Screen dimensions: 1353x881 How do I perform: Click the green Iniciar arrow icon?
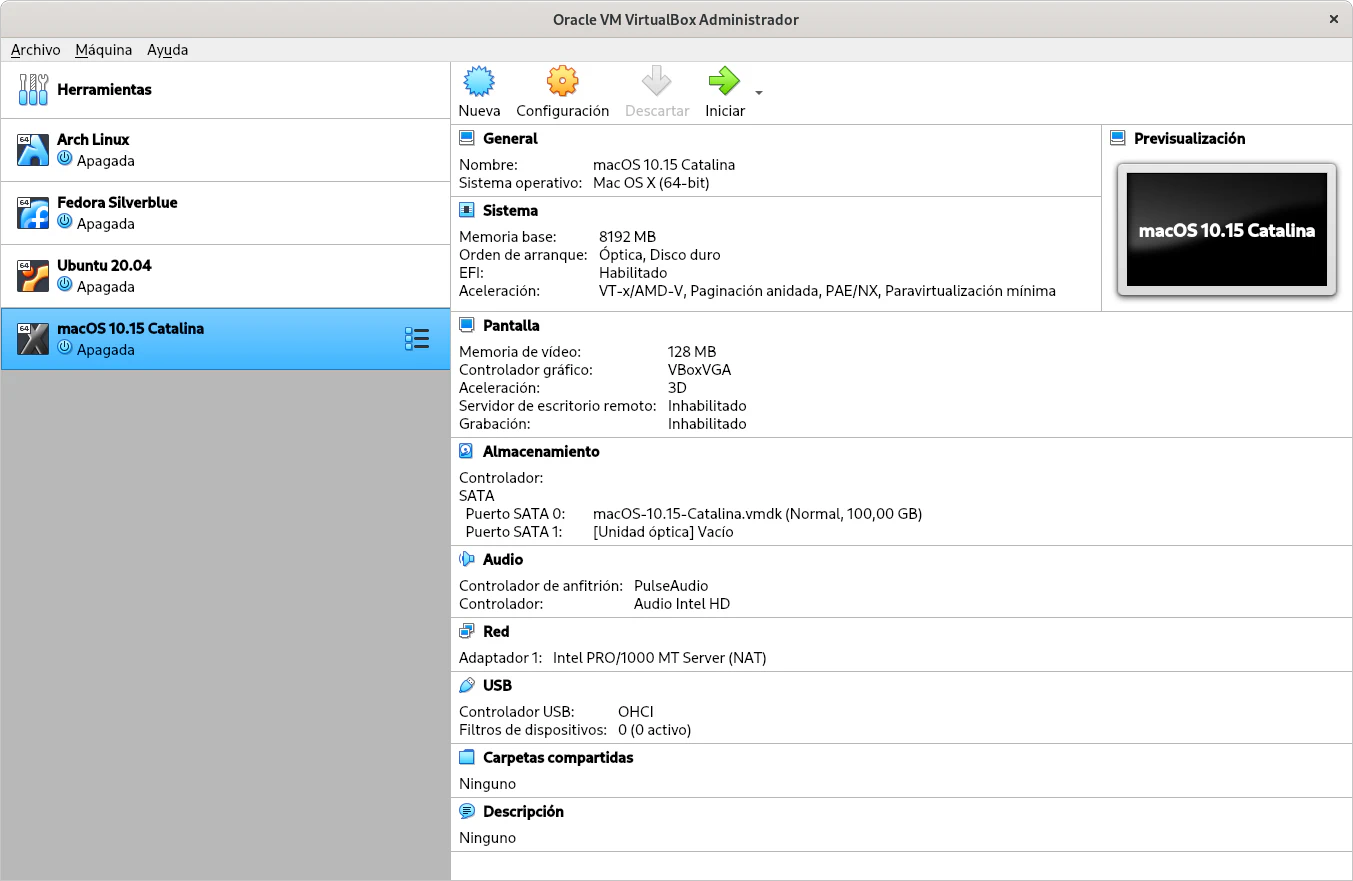click(724, 81)
